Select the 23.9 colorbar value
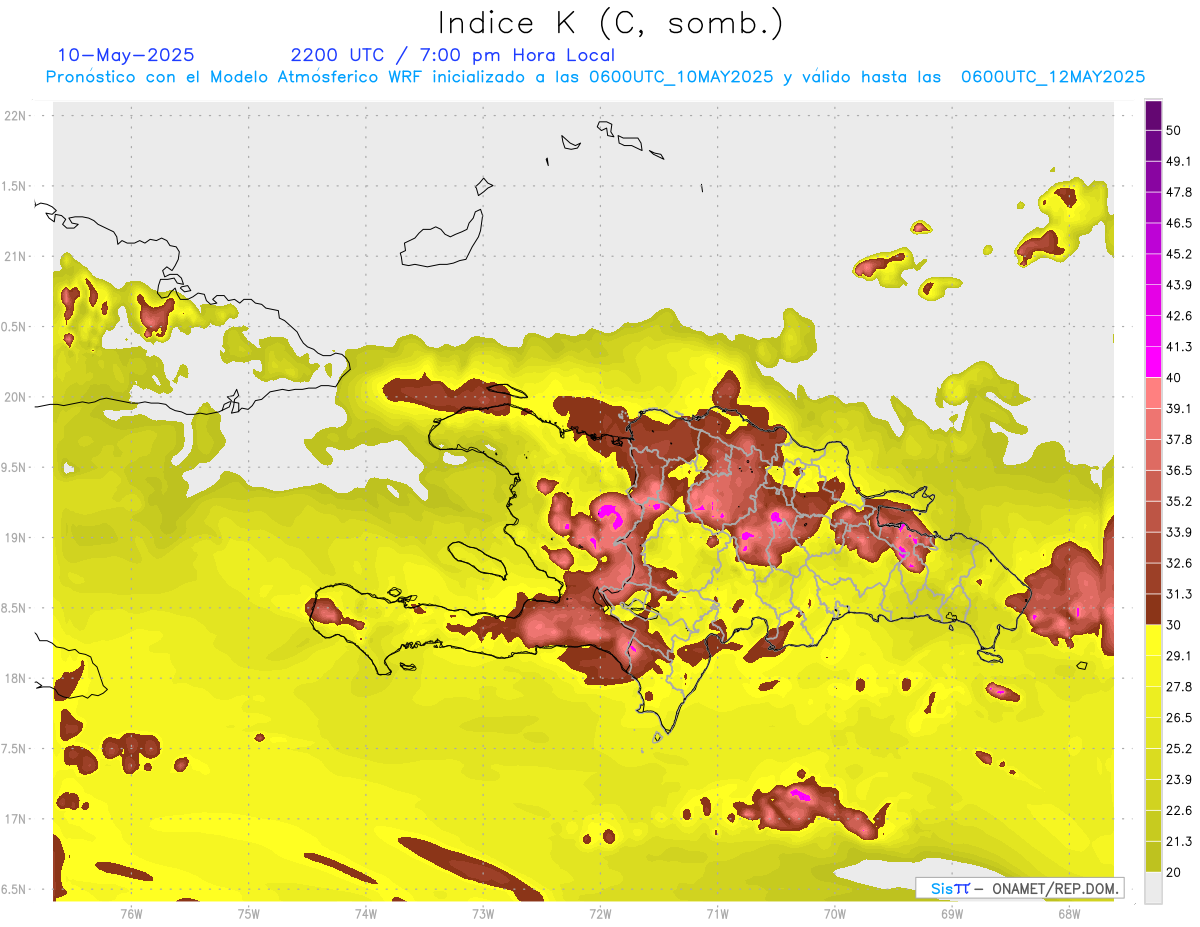Viewport: 1200px width, 927px height. (1179, 780)
